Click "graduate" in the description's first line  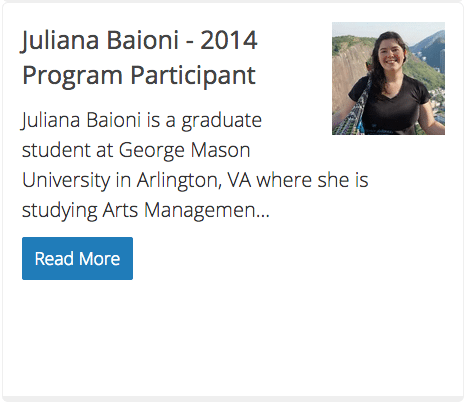[221, 121]
